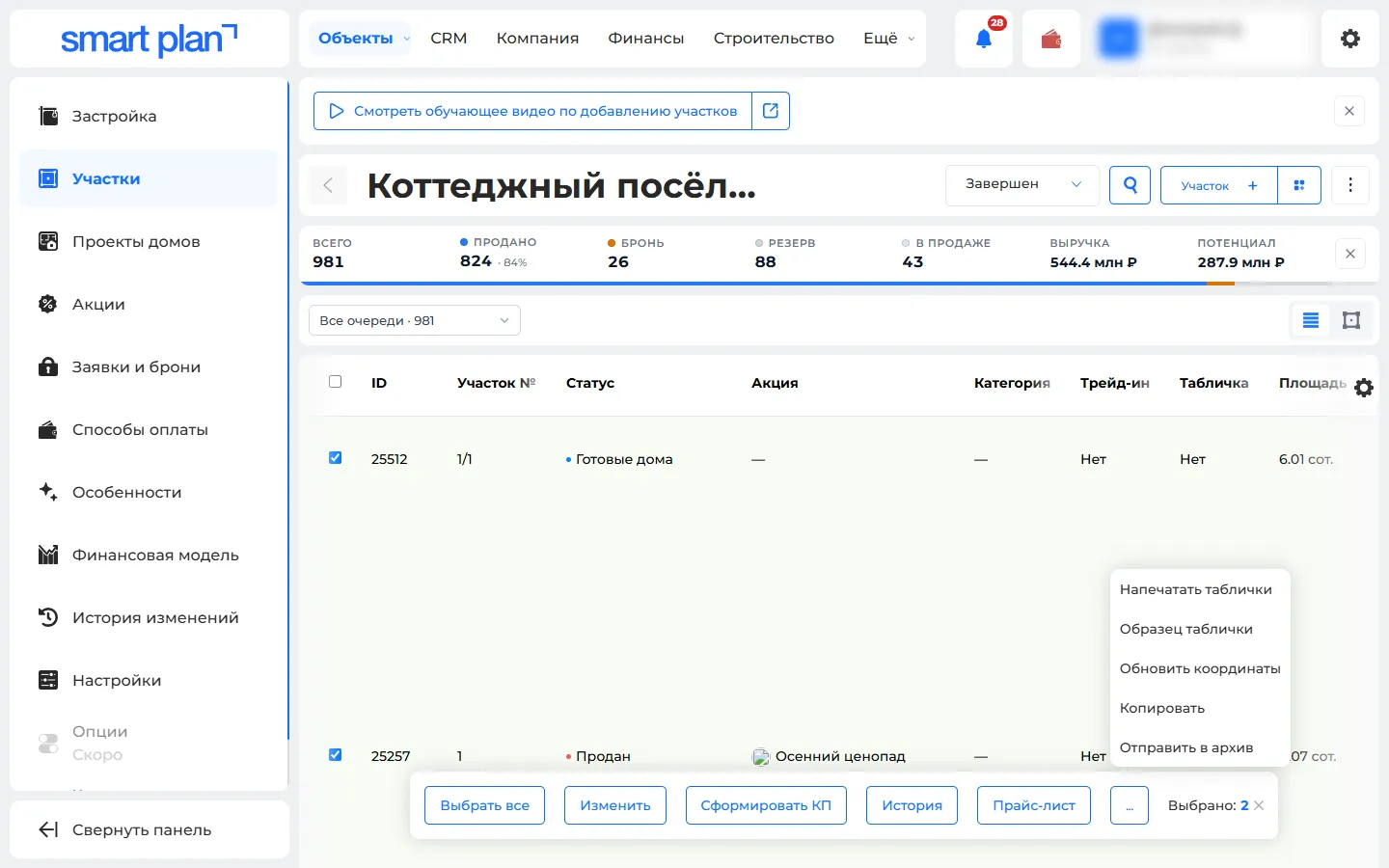Open Проекты домов section
This screenshot has height=868, width=1389.
[x=149, y=241]
